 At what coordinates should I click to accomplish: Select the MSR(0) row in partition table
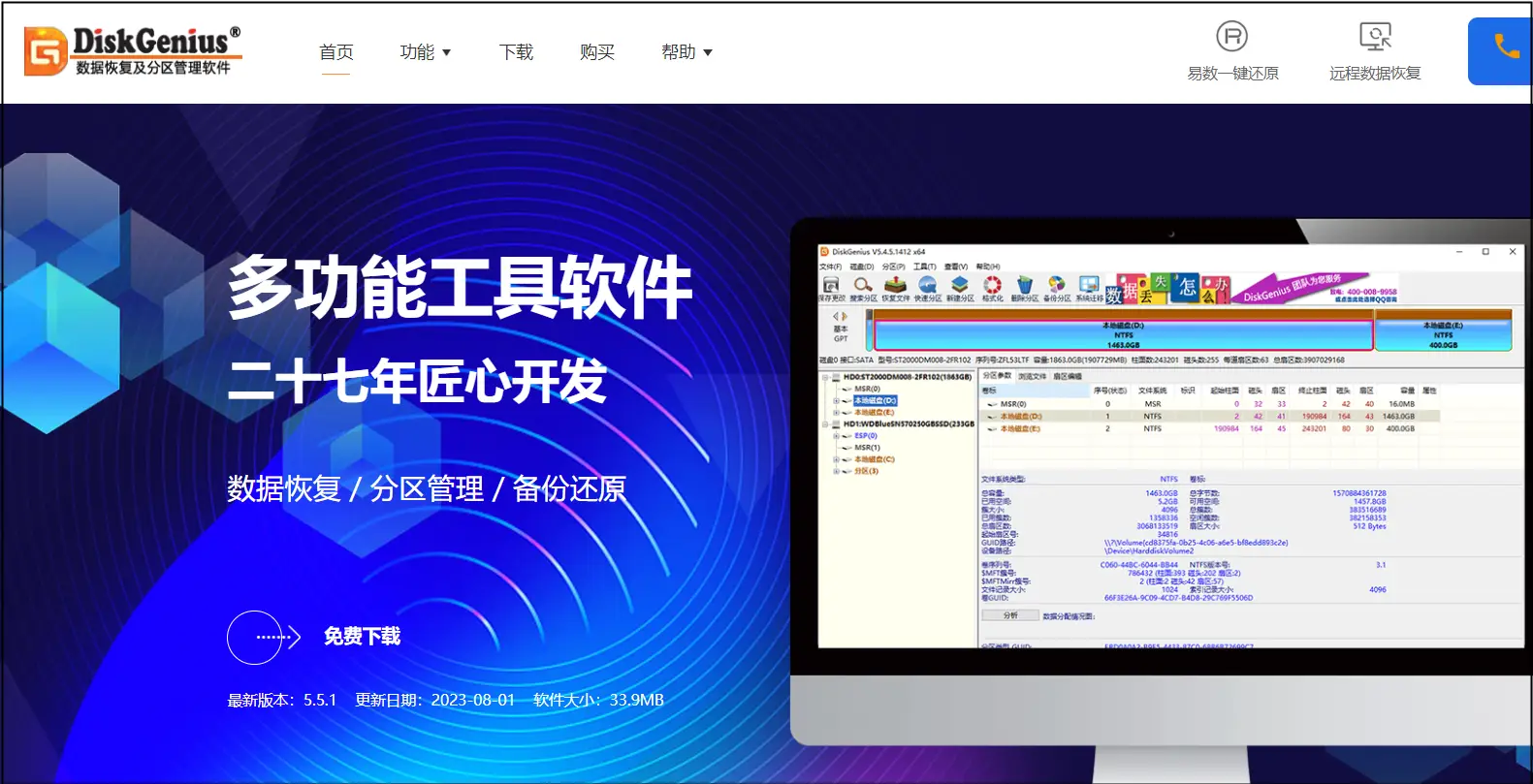tap(1210, 404)
